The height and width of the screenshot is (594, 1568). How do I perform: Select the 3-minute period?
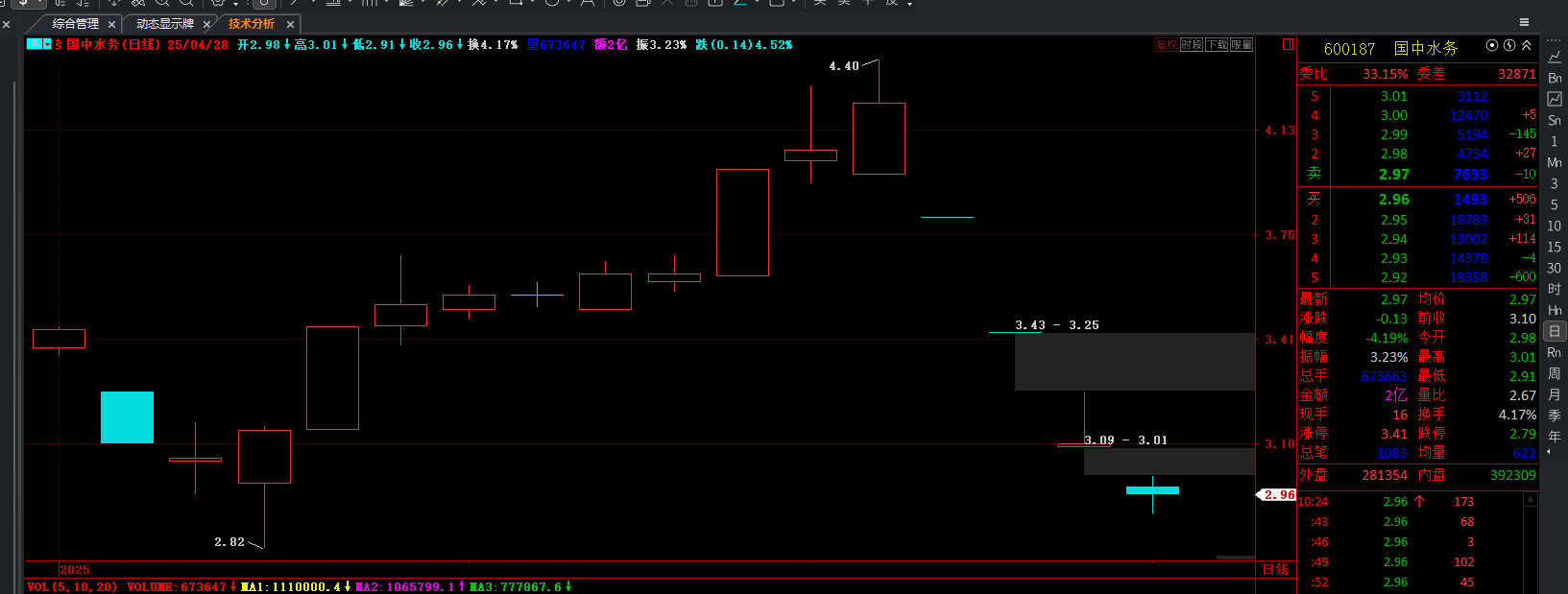[1555, 183]
